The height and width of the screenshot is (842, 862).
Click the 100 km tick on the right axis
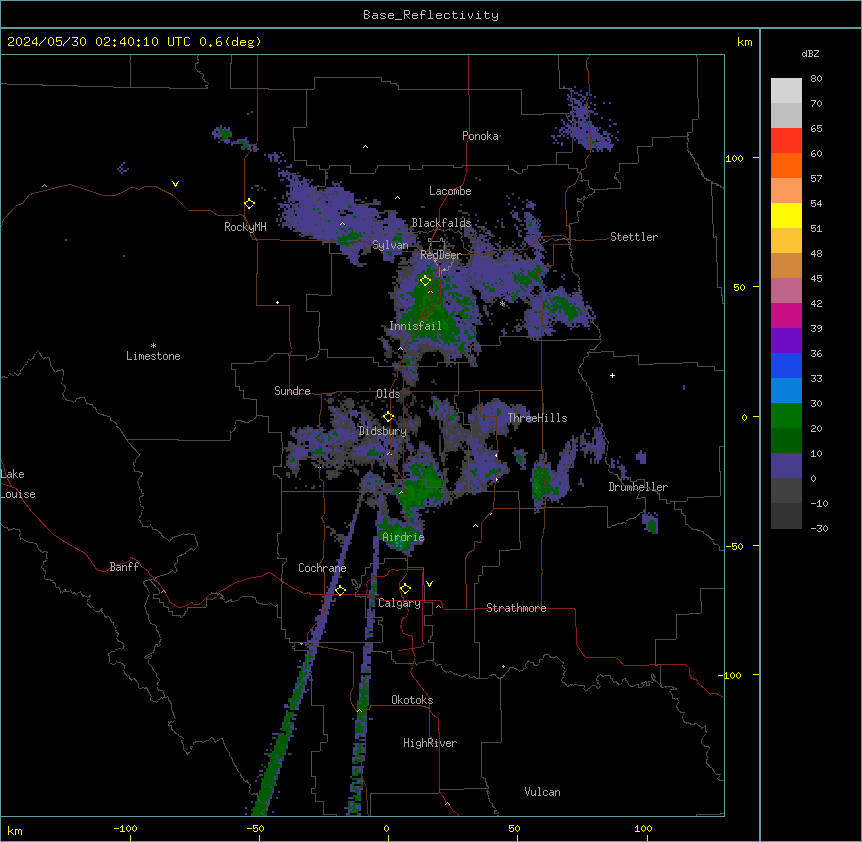[x=734, y=158]
